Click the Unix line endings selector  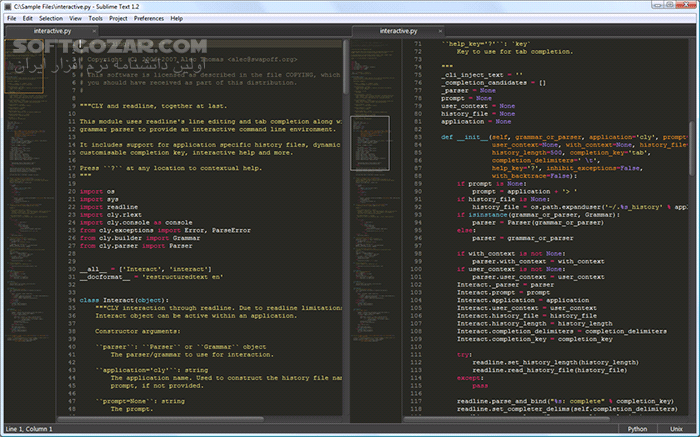click(676, 429)
